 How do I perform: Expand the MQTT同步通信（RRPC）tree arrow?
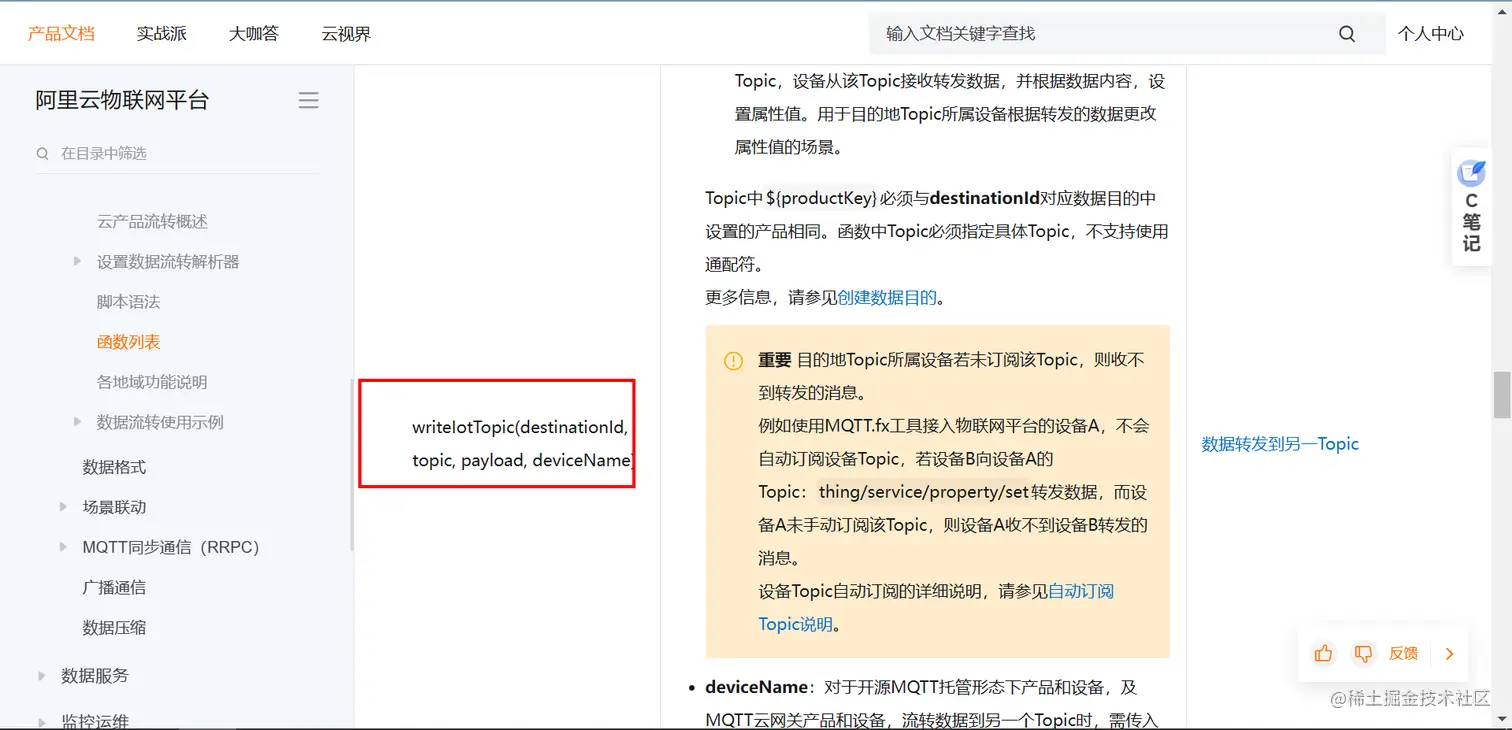click(x=64, y=547)
